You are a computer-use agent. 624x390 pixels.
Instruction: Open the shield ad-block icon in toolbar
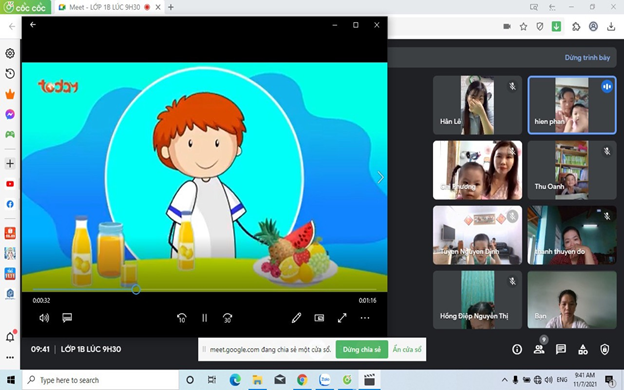click(x=540, y=27)
